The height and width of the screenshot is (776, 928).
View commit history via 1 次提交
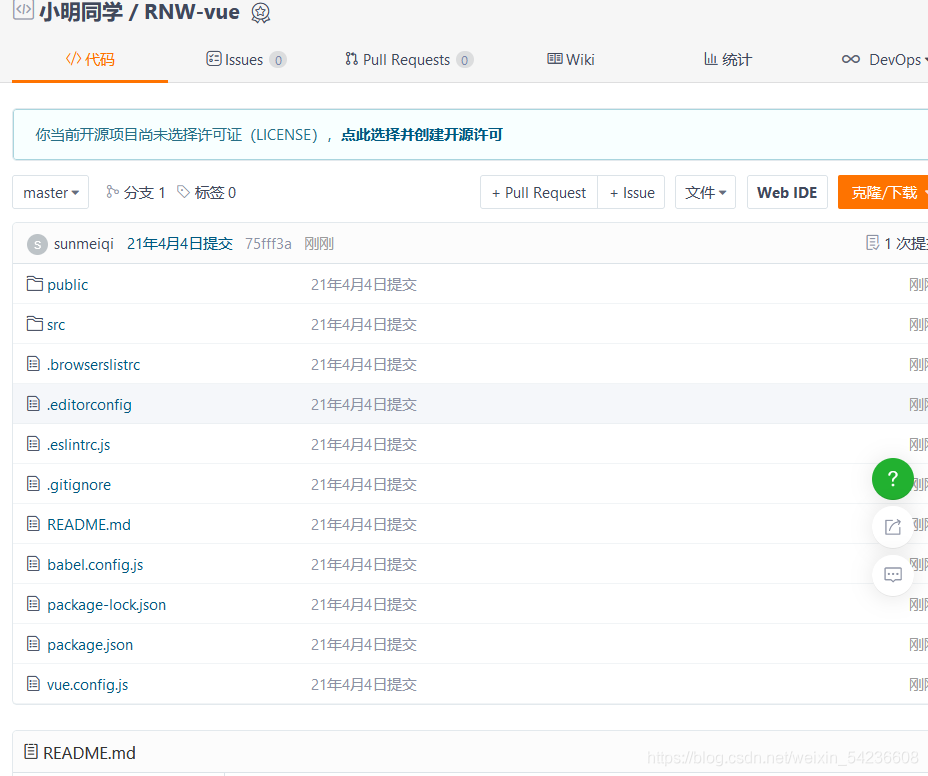coord(897,243)
